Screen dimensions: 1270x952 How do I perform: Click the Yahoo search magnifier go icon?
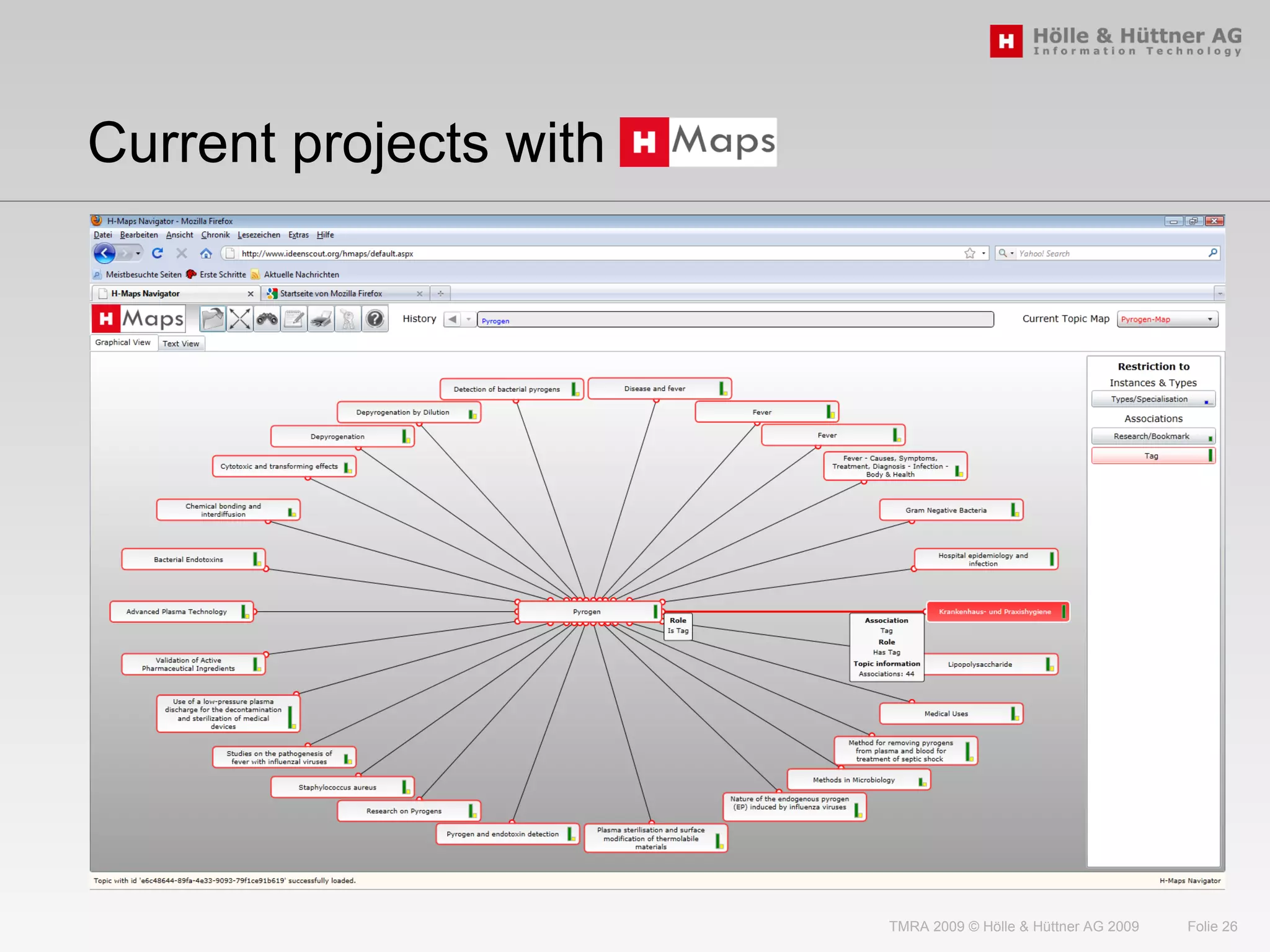(x=1212, y=253)
